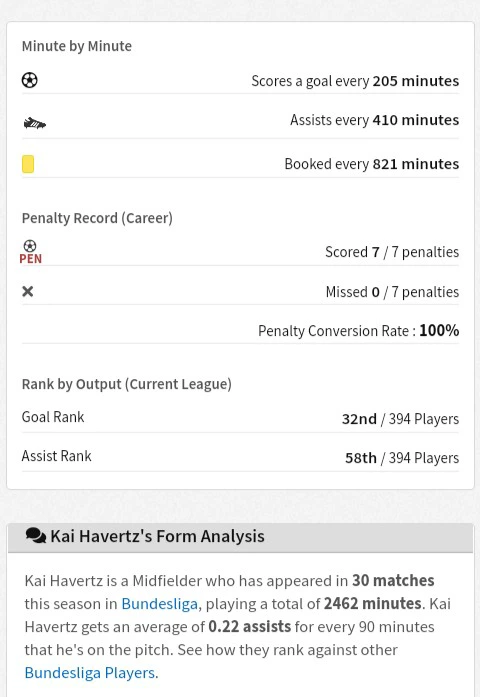Click the soccer ball goal icon
The width and height of the screenshot is (480, 697).
click(30, 80)
